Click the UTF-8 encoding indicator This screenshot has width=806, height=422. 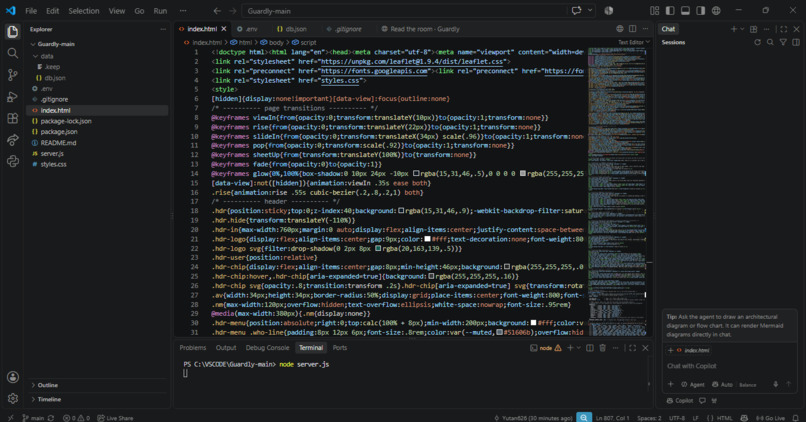pyautogui.click(x=676, y=418)
